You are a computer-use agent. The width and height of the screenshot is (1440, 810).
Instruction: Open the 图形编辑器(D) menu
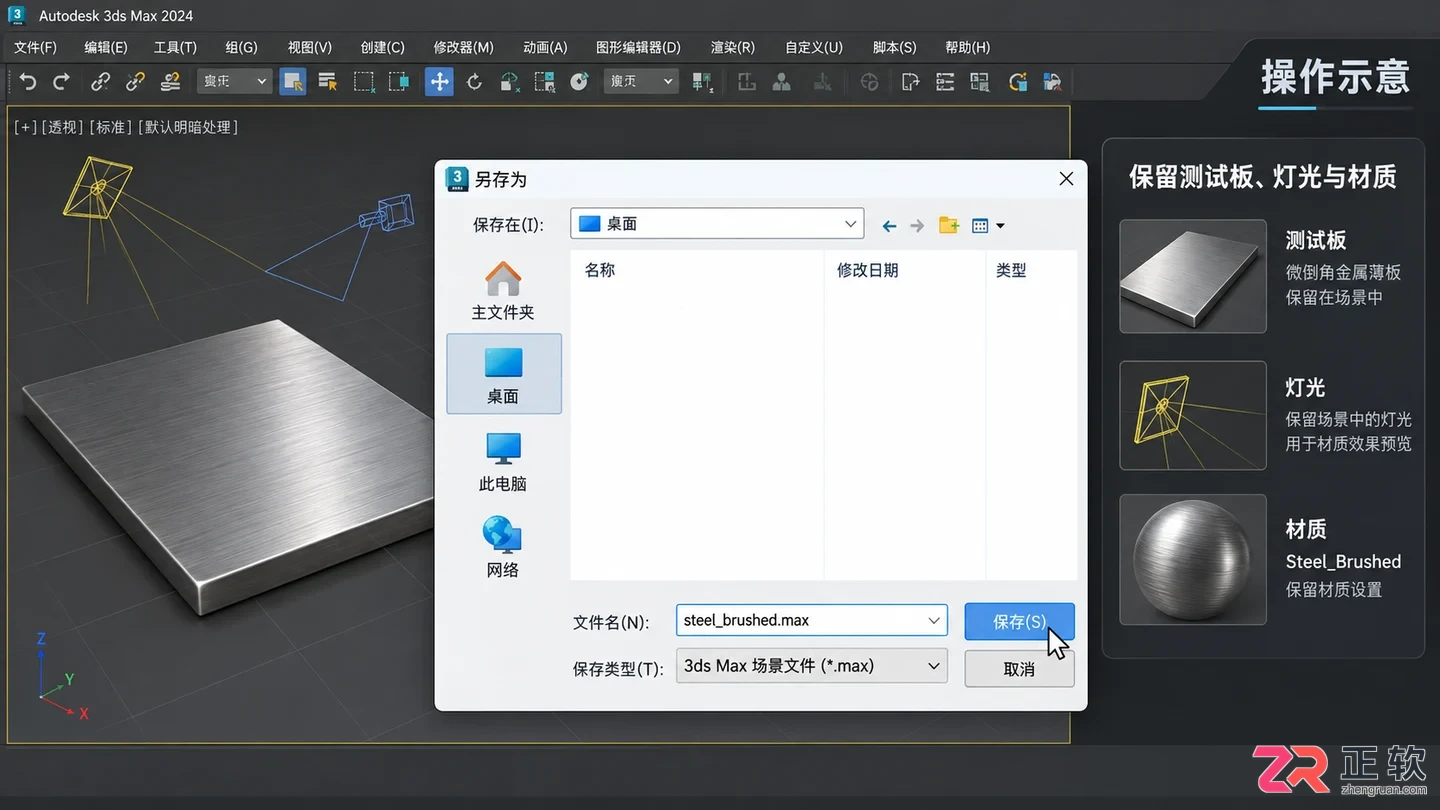[638, 47]
